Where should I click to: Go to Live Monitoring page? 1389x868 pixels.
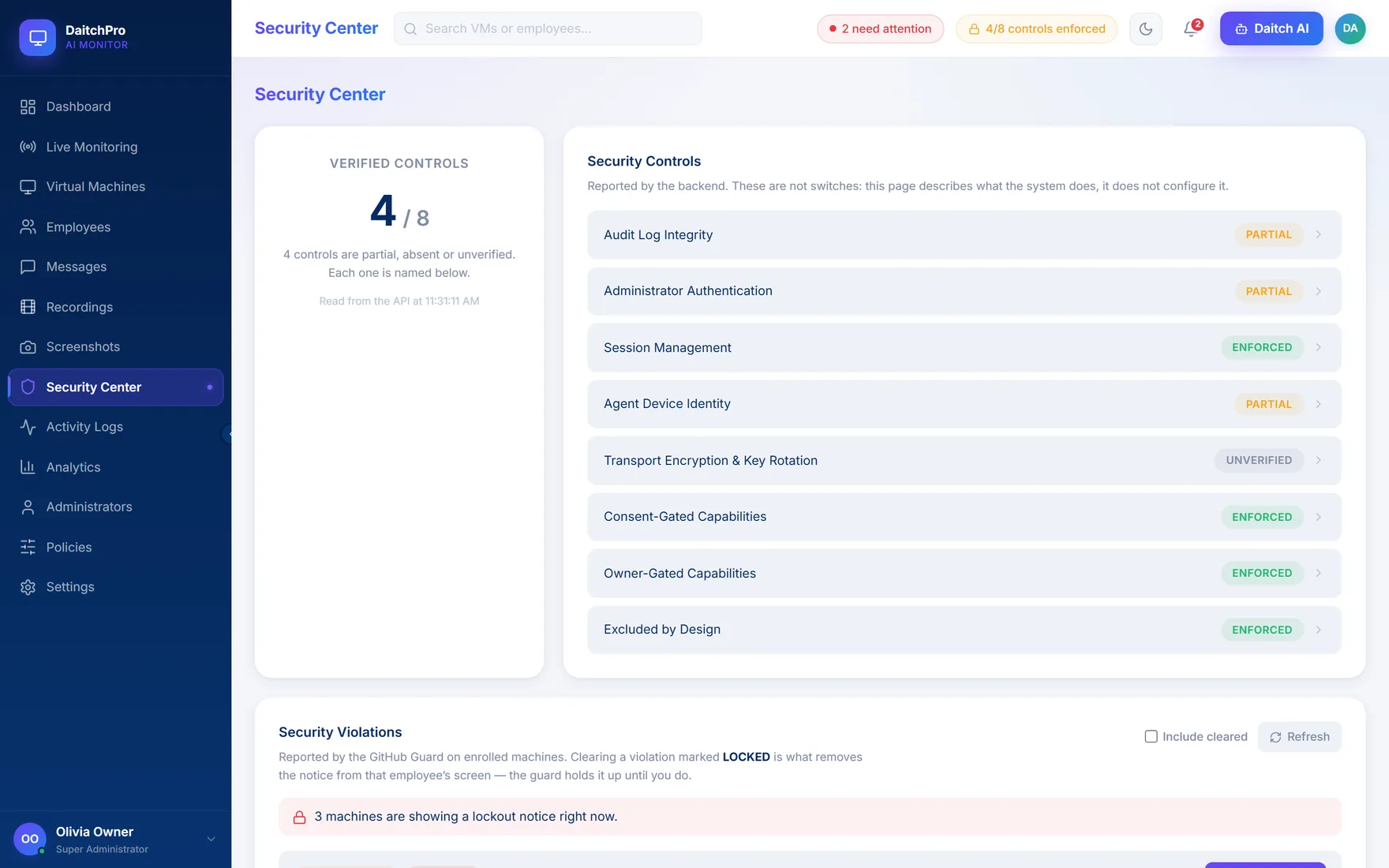point(115,147)
